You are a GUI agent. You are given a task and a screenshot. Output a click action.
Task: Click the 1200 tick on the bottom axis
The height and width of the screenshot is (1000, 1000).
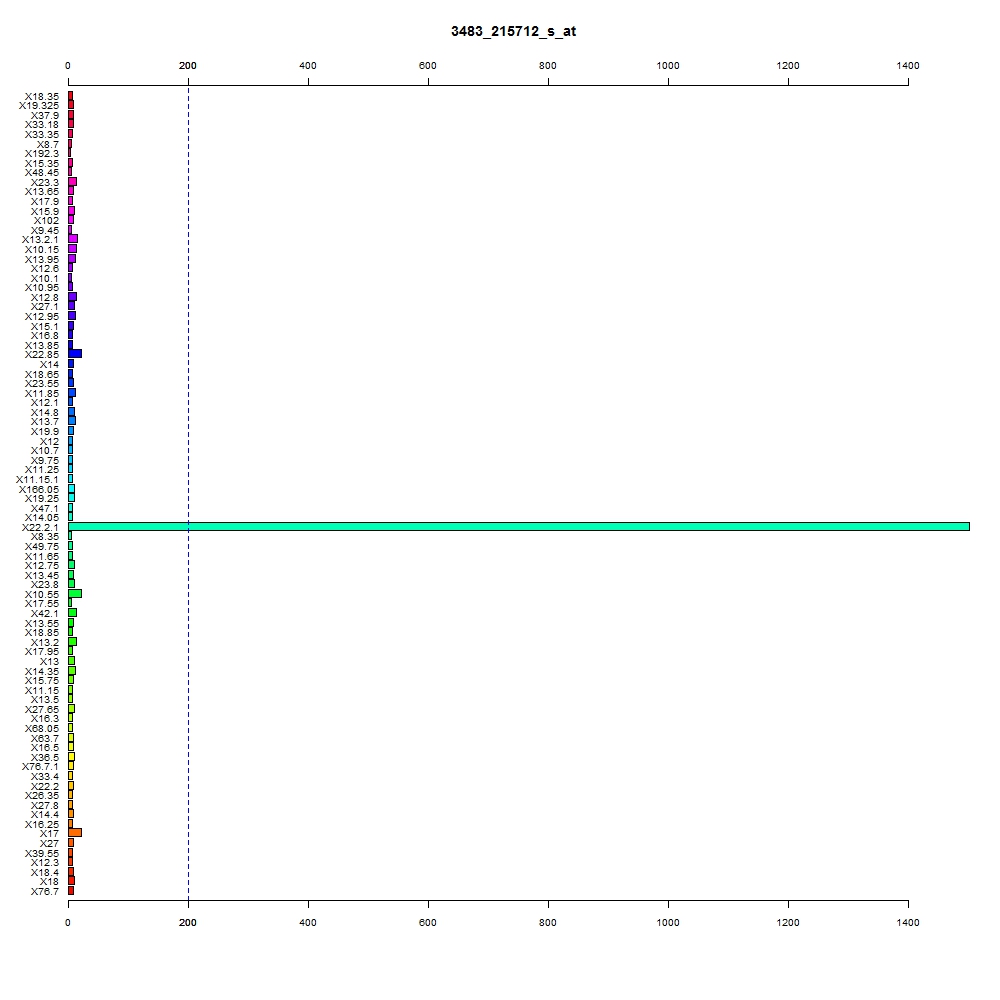(788, 923)
